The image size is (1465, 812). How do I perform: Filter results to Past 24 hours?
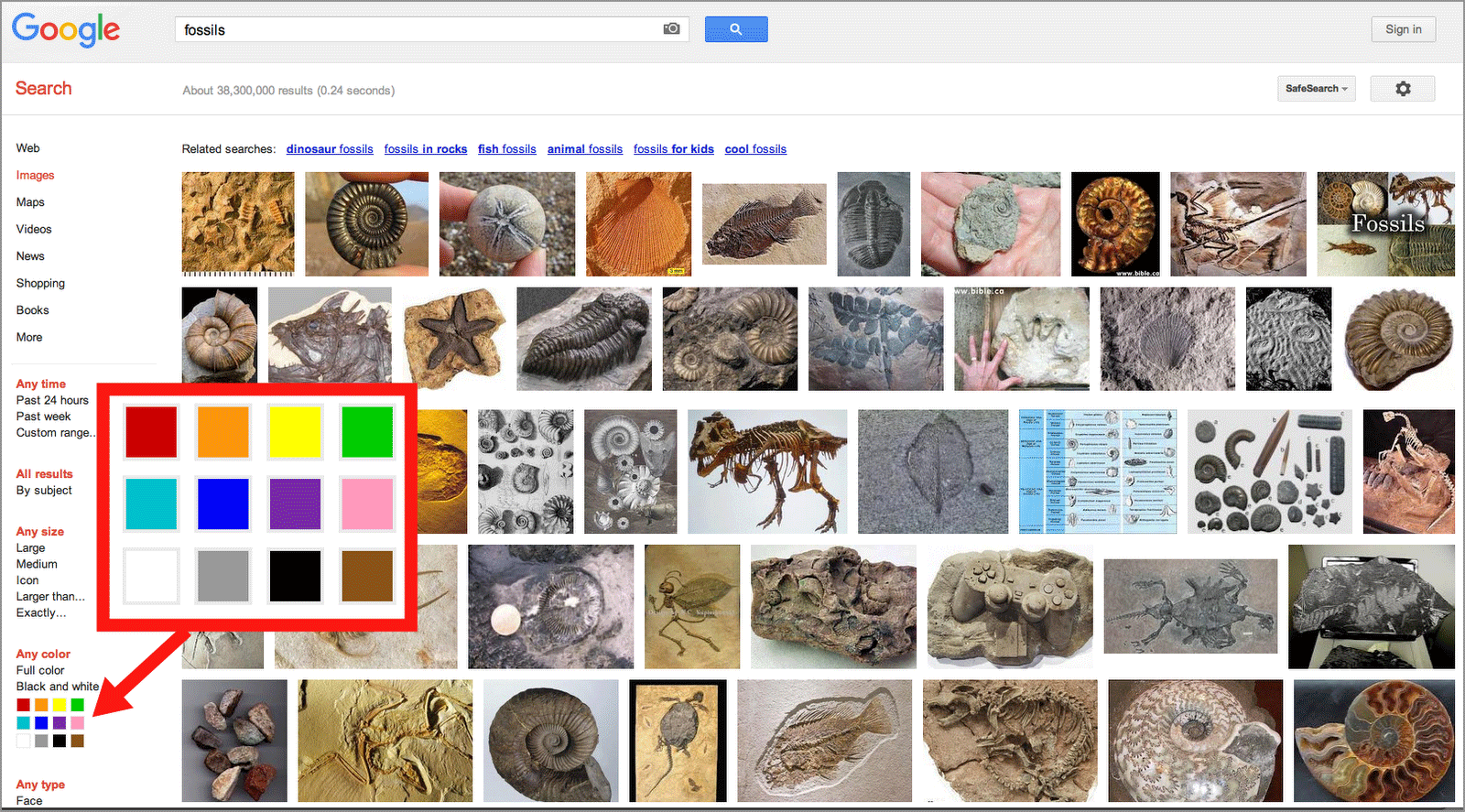[52, 400]
